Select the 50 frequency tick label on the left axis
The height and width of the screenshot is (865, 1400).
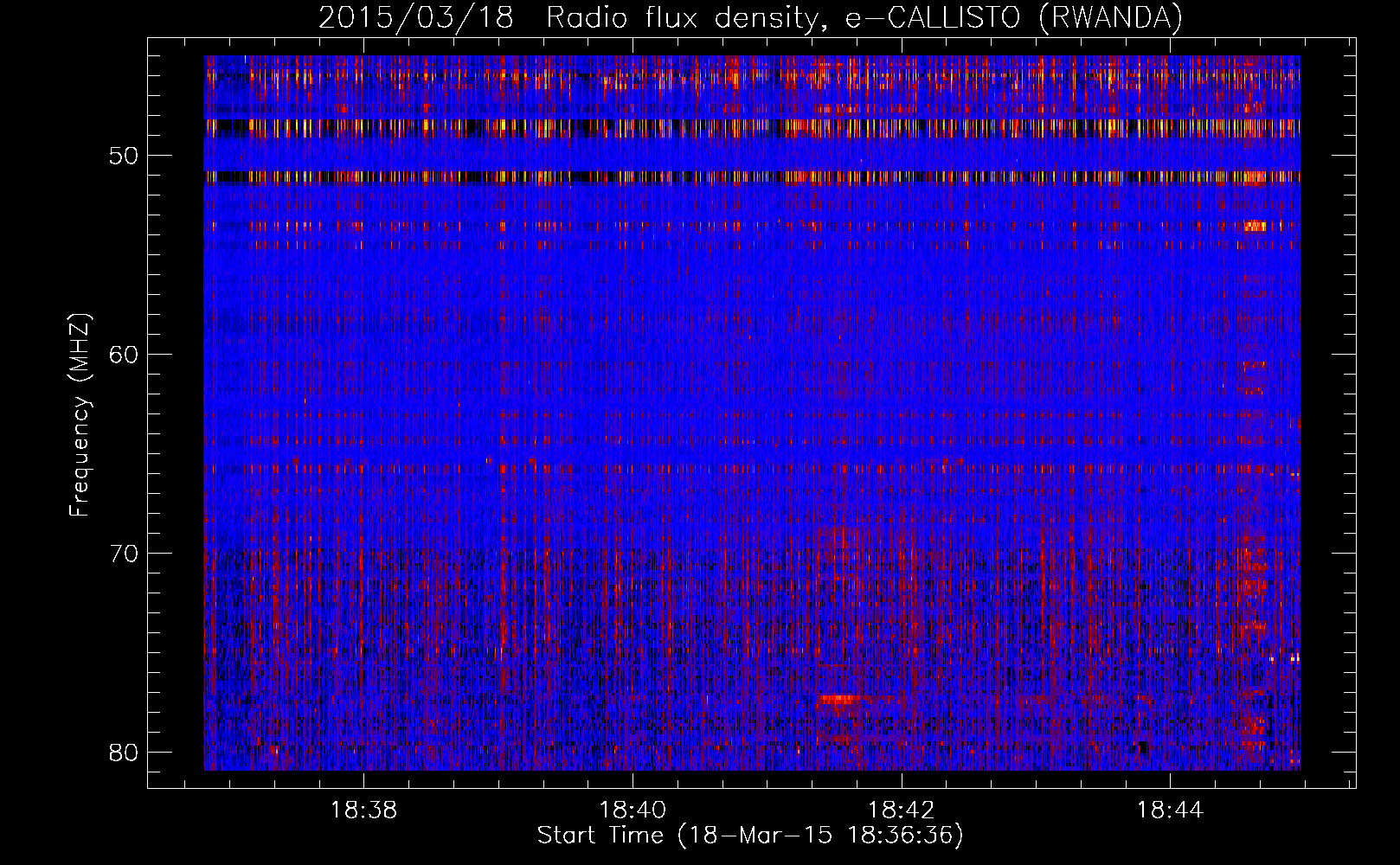[125, 157]
